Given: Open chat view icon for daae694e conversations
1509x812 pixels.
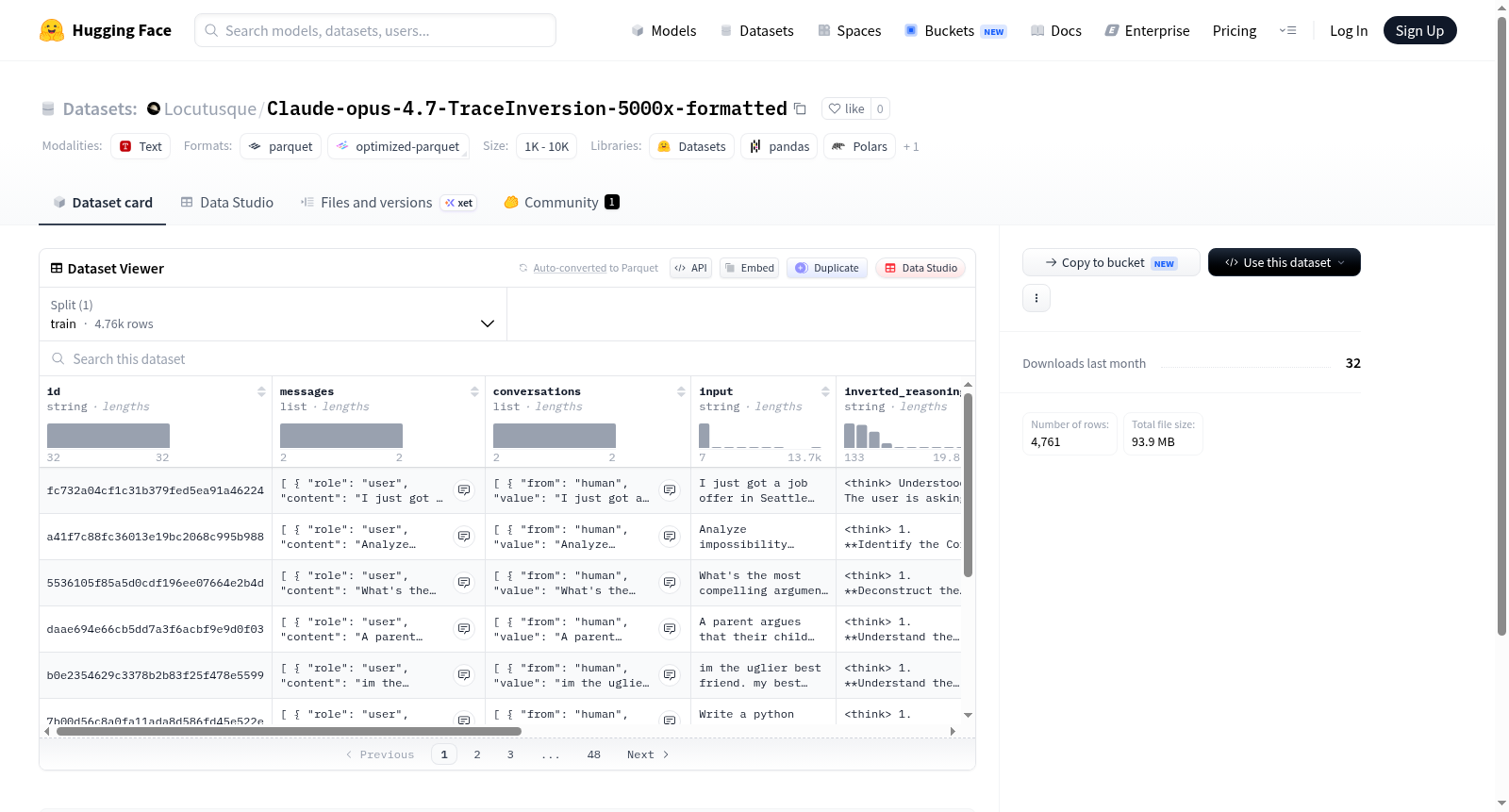Looking at the screenshot, I should pos(670,629).
